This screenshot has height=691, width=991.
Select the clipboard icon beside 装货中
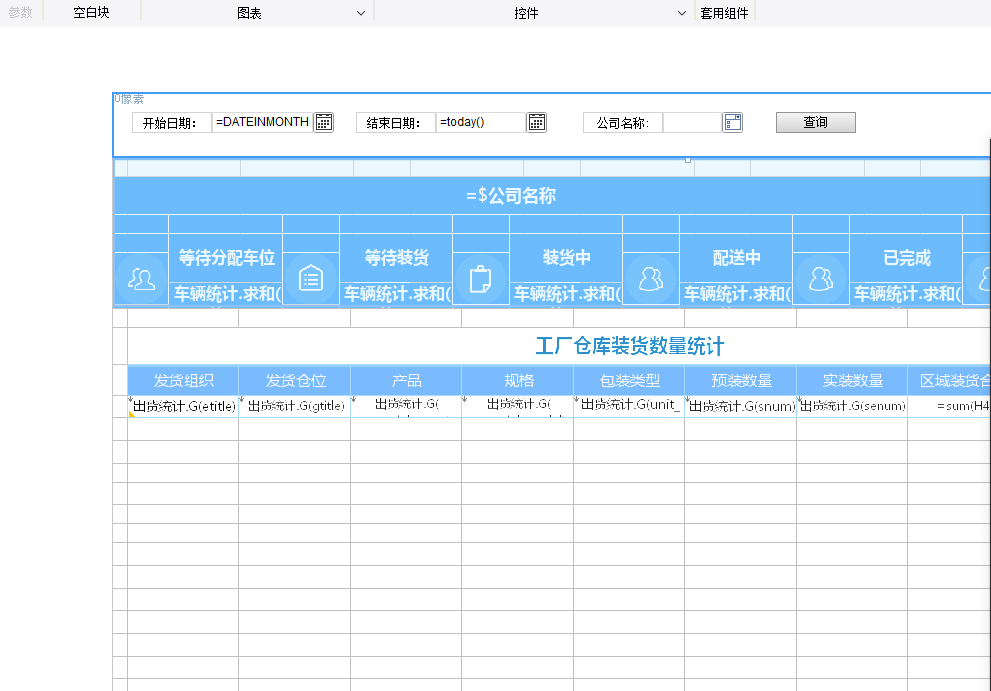[x=481, y=279]
